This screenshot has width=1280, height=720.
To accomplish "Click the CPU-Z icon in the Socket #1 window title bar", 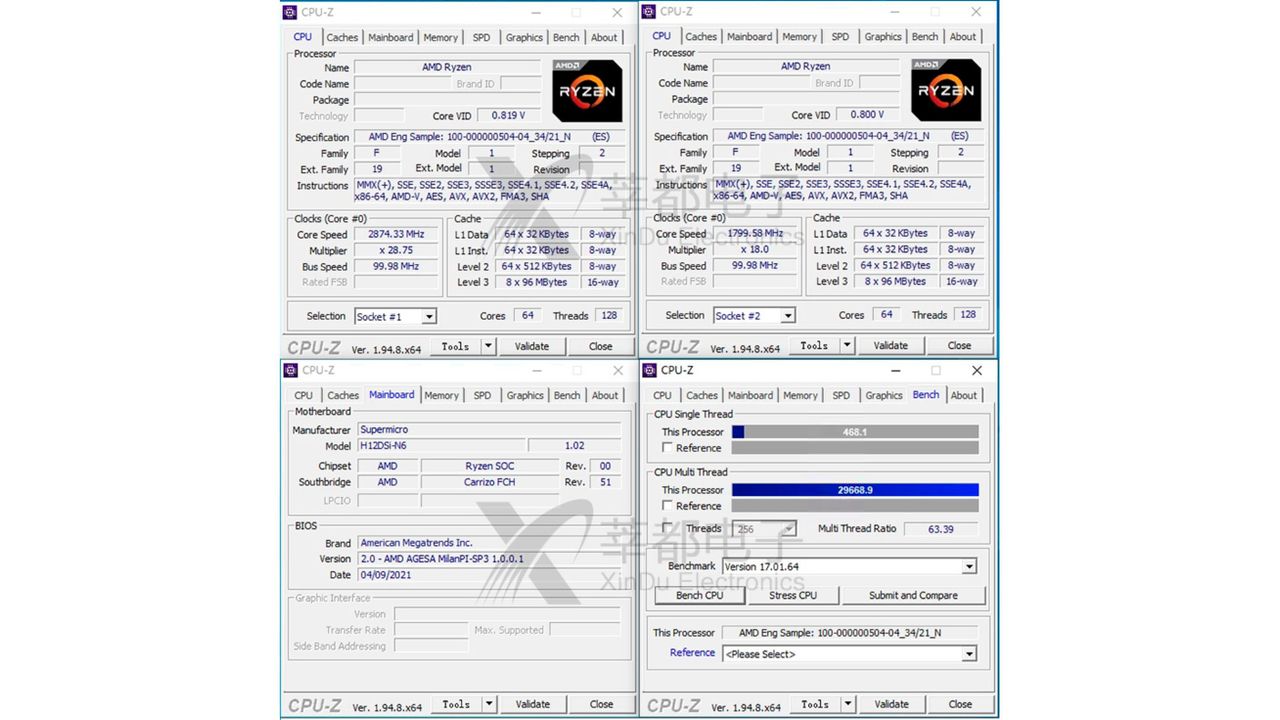I will 290,12.
